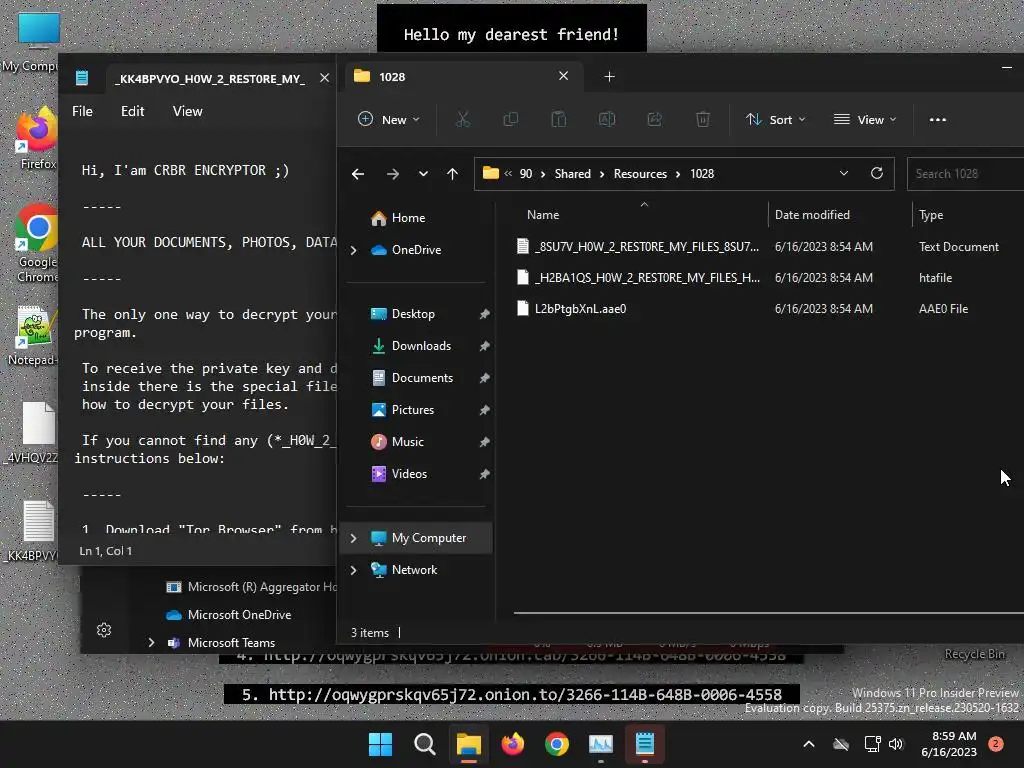
Task: Close the 1028 Explorer tab
Action: click(x=564, y=76)
